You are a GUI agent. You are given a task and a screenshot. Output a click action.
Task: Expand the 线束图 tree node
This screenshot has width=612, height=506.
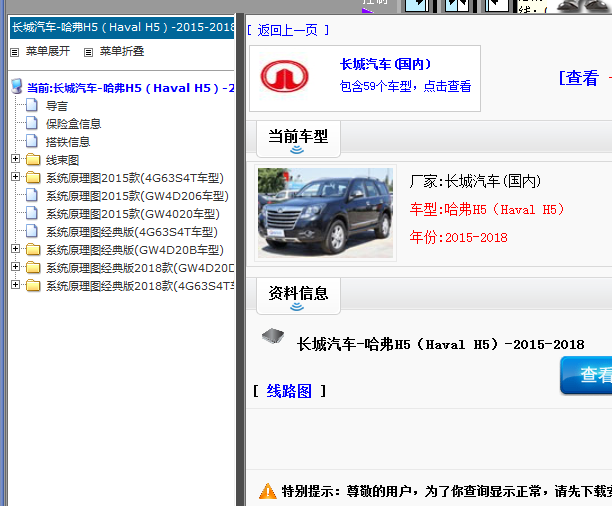point(15,159)
